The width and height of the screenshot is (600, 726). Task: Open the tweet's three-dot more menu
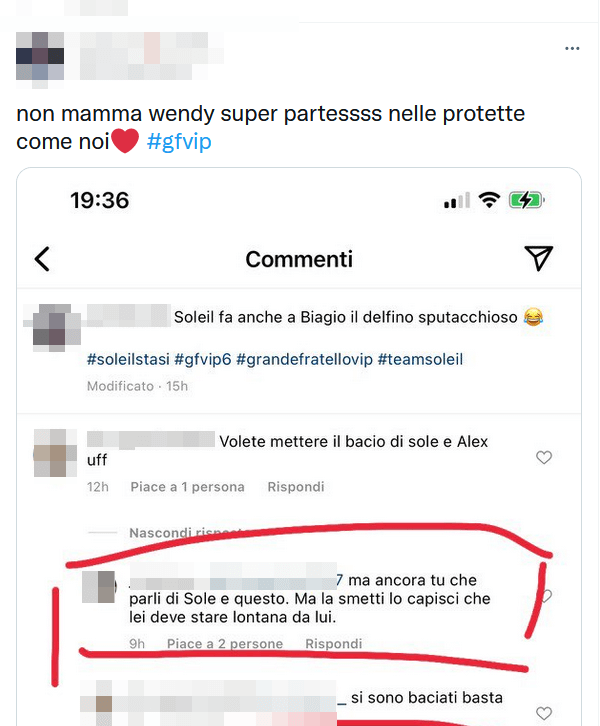coord(572,48)
